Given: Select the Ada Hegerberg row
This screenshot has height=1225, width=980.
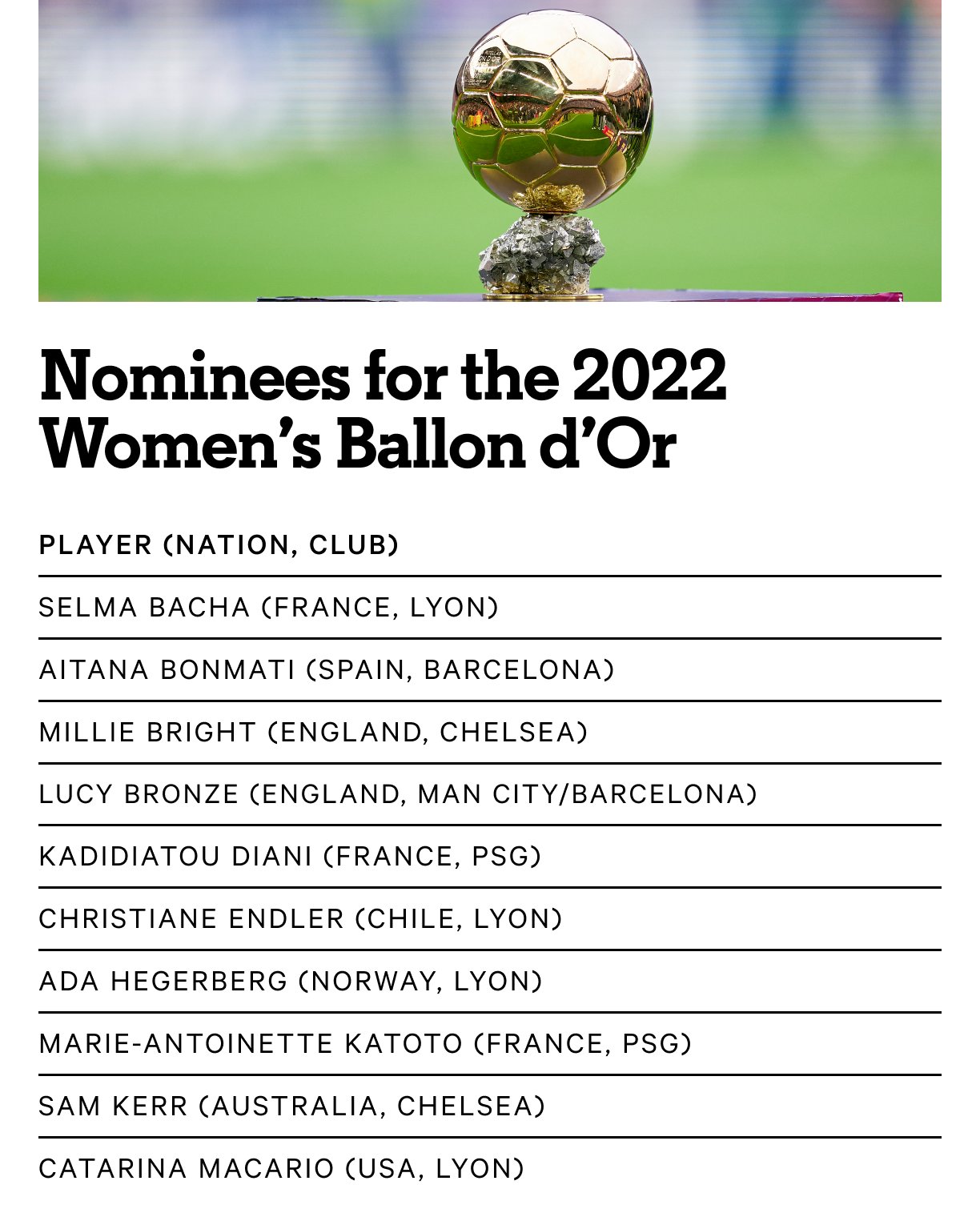Looking at the screenshot, I should (x=489, y=982).
